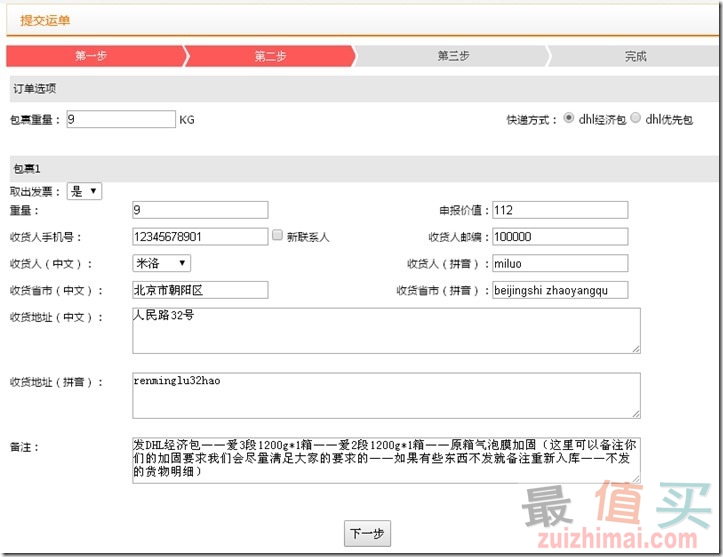Click the KG unit label
Image resolution: width=723 pixels, height=557 pixels.
pyautogui.click(x=187, y=120)
